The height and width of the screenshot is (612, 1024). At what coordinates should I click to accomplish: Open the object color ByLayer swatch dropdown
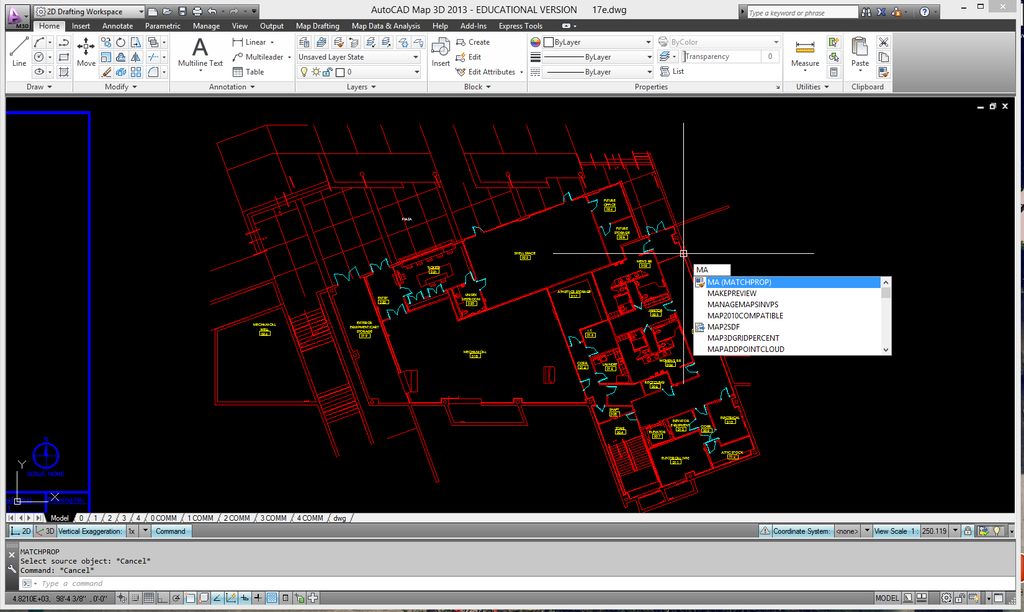tap(598, 42)
